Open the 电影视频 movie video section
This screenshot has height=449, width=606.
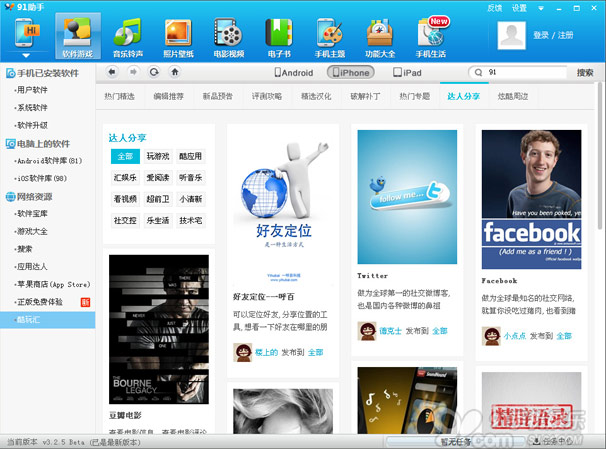coord(231,38)
